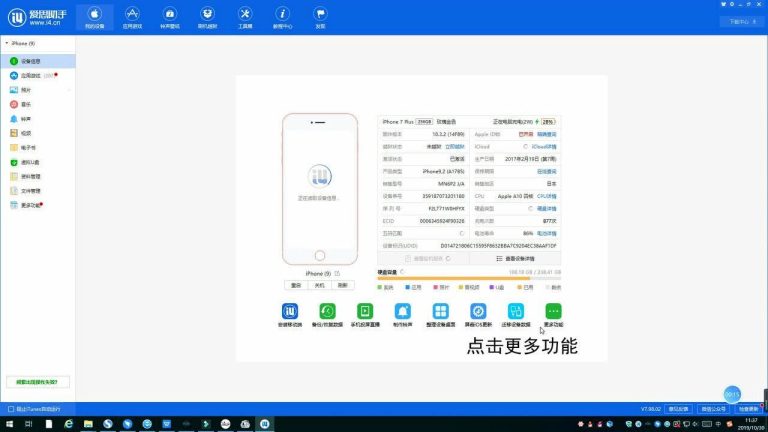Open the CPU details link
The width and height of the screenshot is (768, 432).
click(547, 196)
